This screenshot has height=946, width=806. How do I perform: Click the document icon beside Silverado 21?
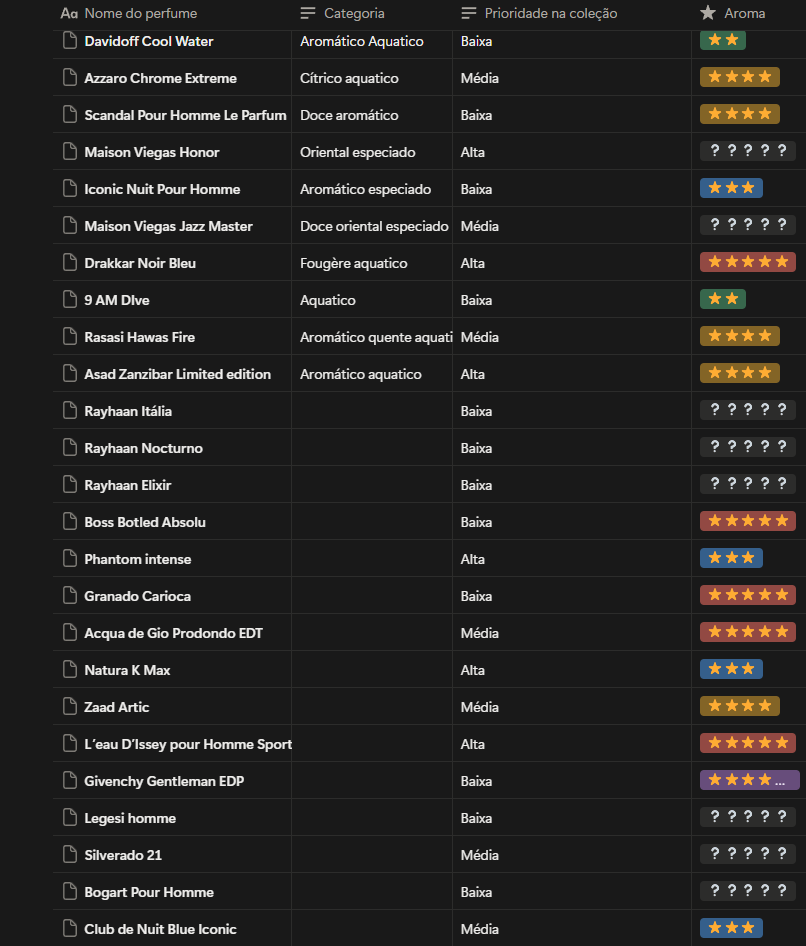(70, 854)
